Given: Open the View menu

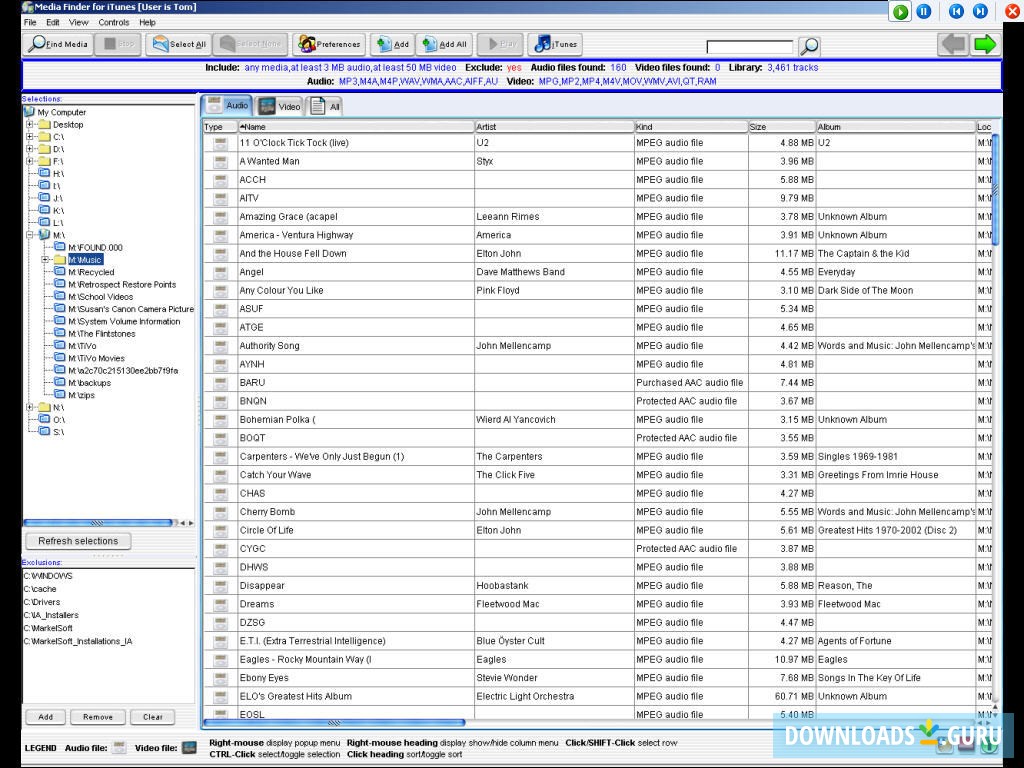Looking at the screenshot, I should pyautogui.click(x=78, y=22).
